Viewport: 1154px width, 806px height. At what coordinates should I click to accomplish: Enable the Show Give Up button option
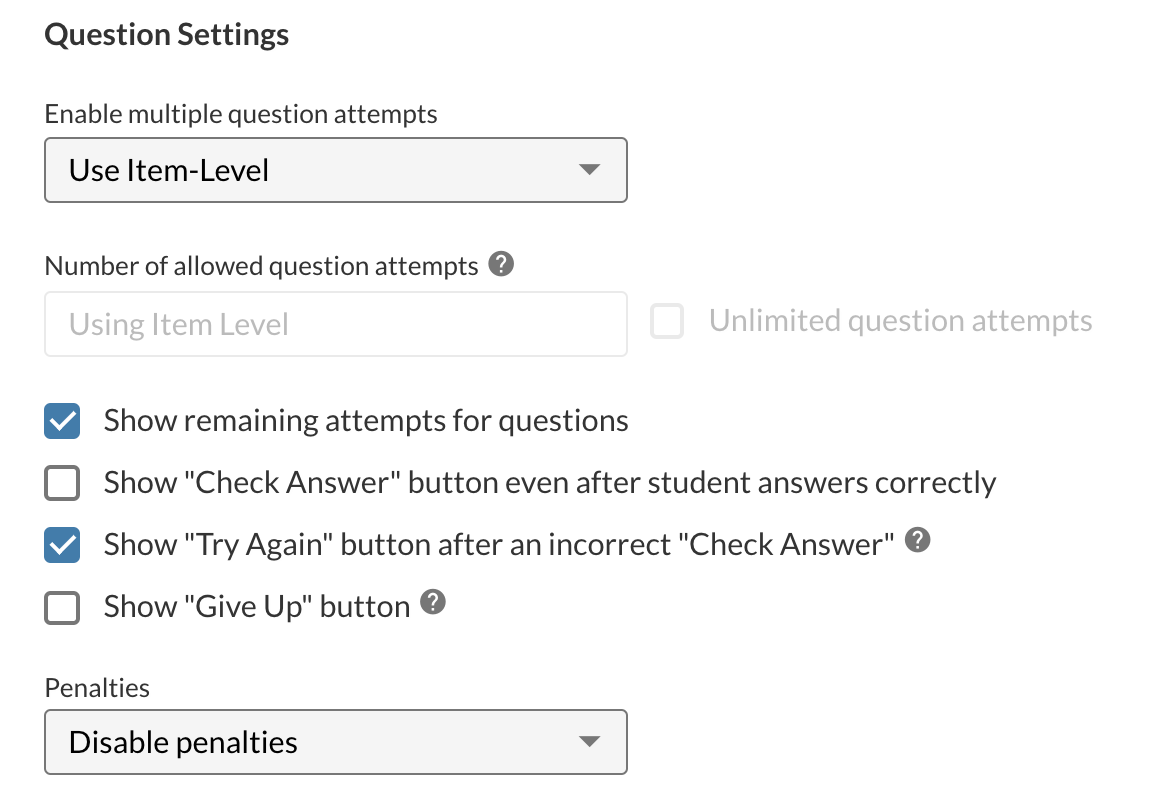pos(61,607)
